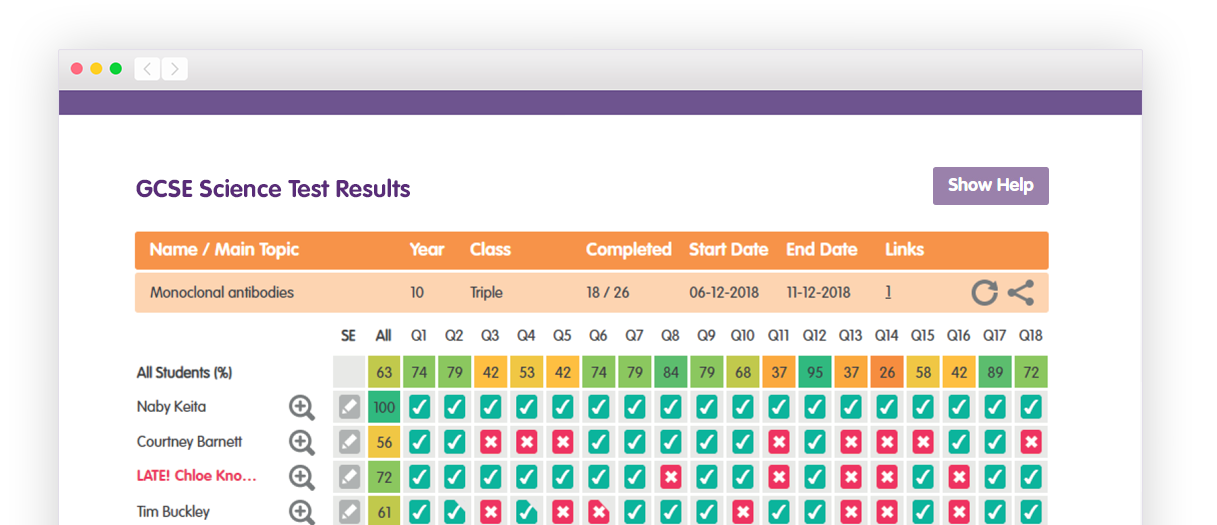Click the Monoclonal antibodies topic name
This screenshot has height=525, width=1217.
pyautogui.click(x=222, y=293)
